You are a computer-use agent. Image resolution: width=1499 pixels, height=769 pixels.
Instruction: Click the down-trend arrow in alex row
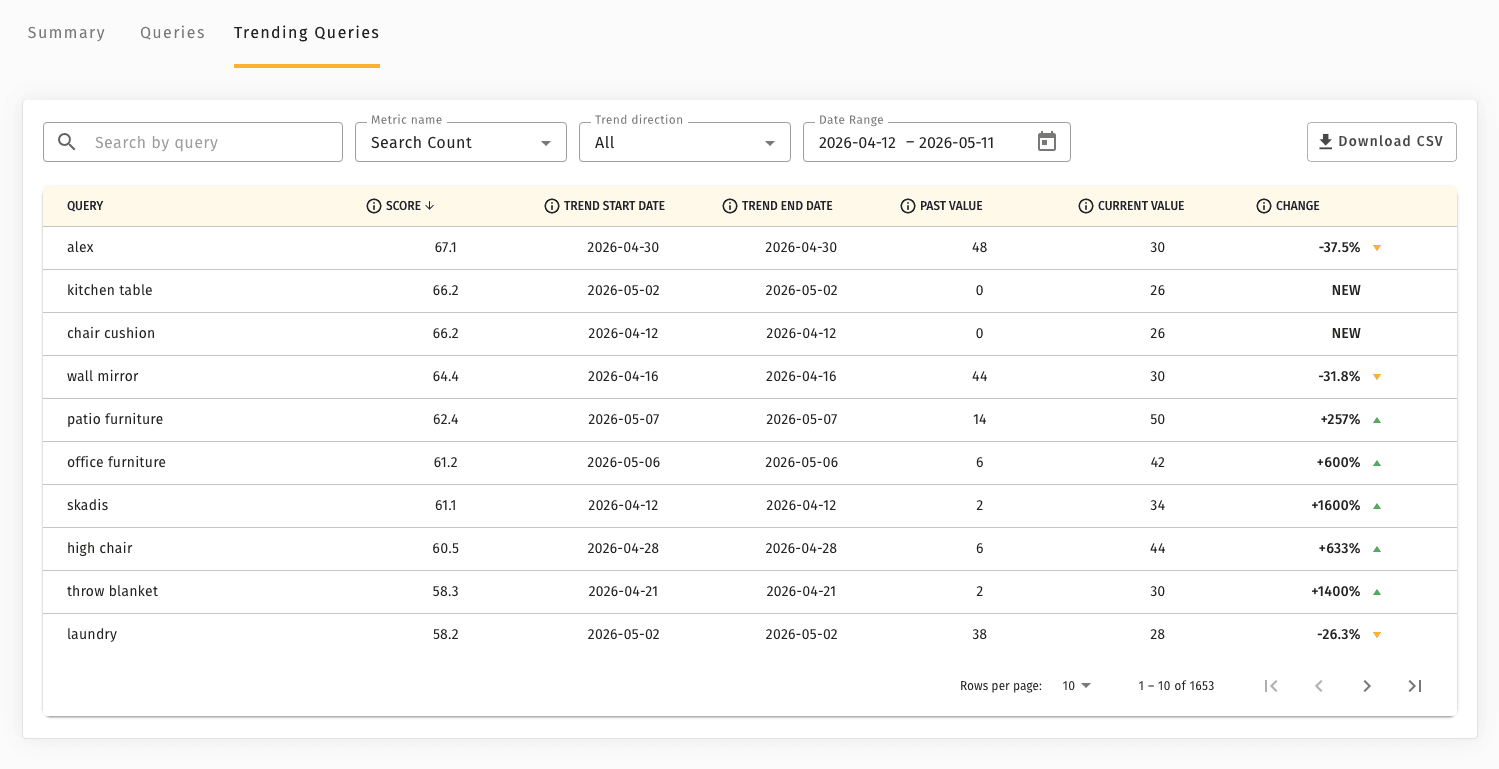pyautogui.click(x=1377, y=248)
